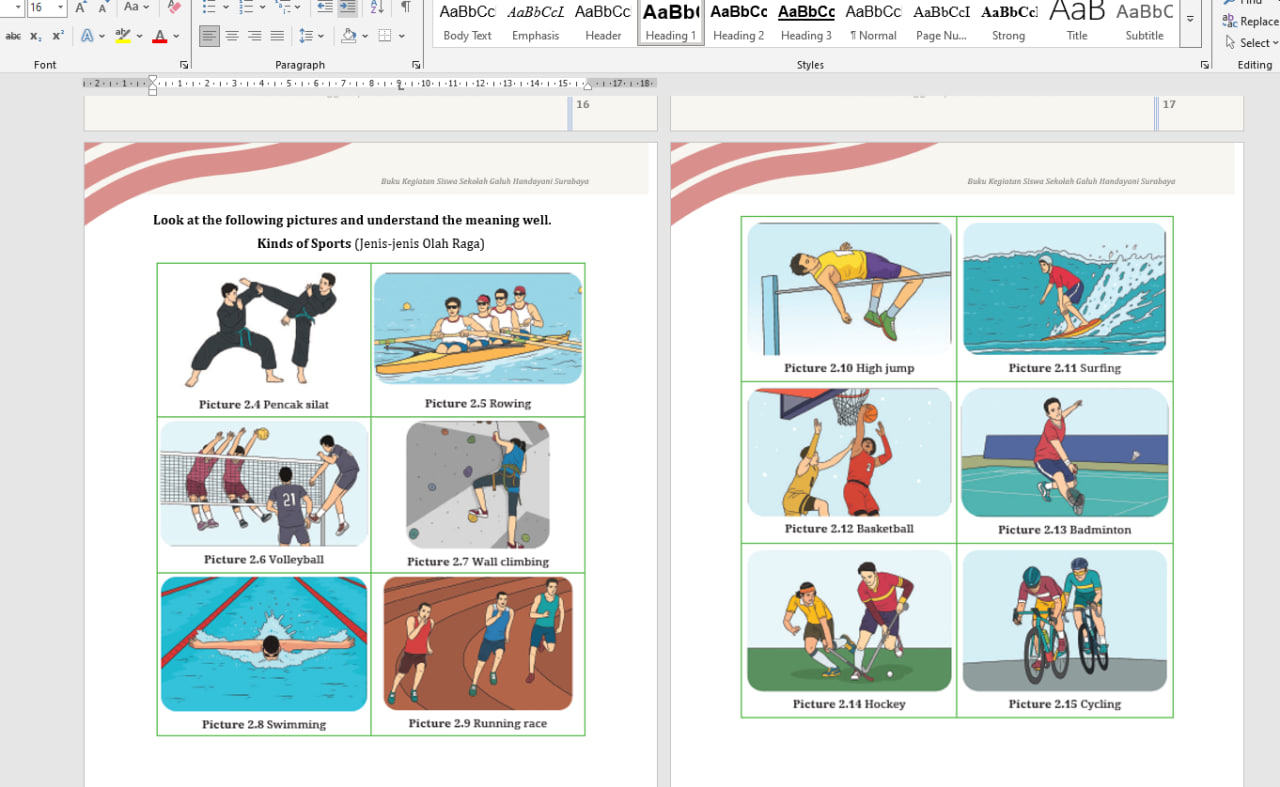Viewport: 1280px width, 787px height.
Task: Apply superscript formatting
Action: tap(58, 36)
